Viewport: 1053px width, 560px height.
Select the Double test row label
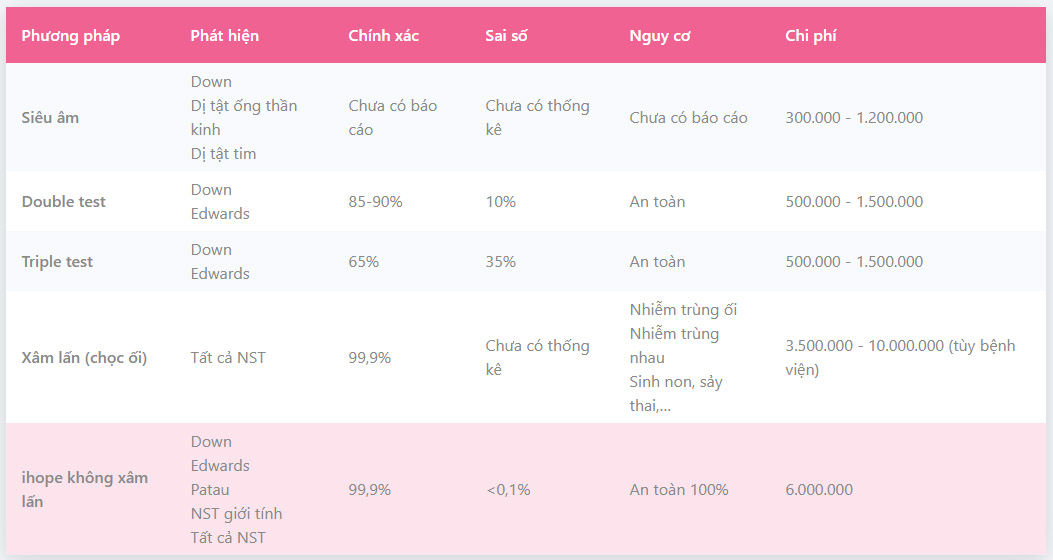click(64, 201)
